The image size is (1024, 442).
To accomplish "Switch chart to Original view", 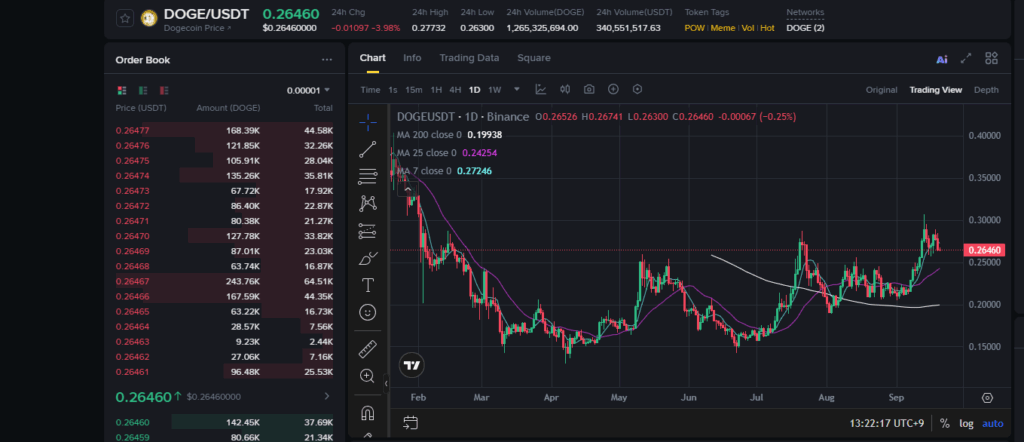I will point(881,90).
